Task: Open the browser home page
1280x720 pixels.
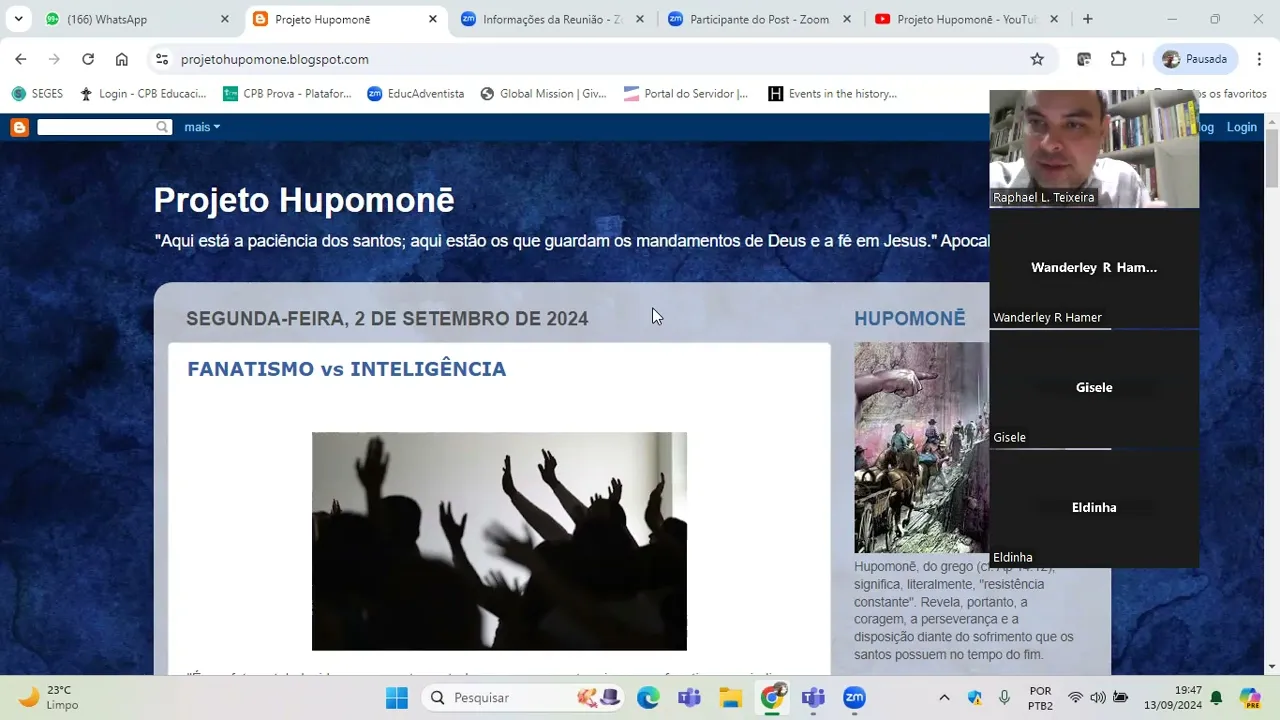Action: [122, 59]
